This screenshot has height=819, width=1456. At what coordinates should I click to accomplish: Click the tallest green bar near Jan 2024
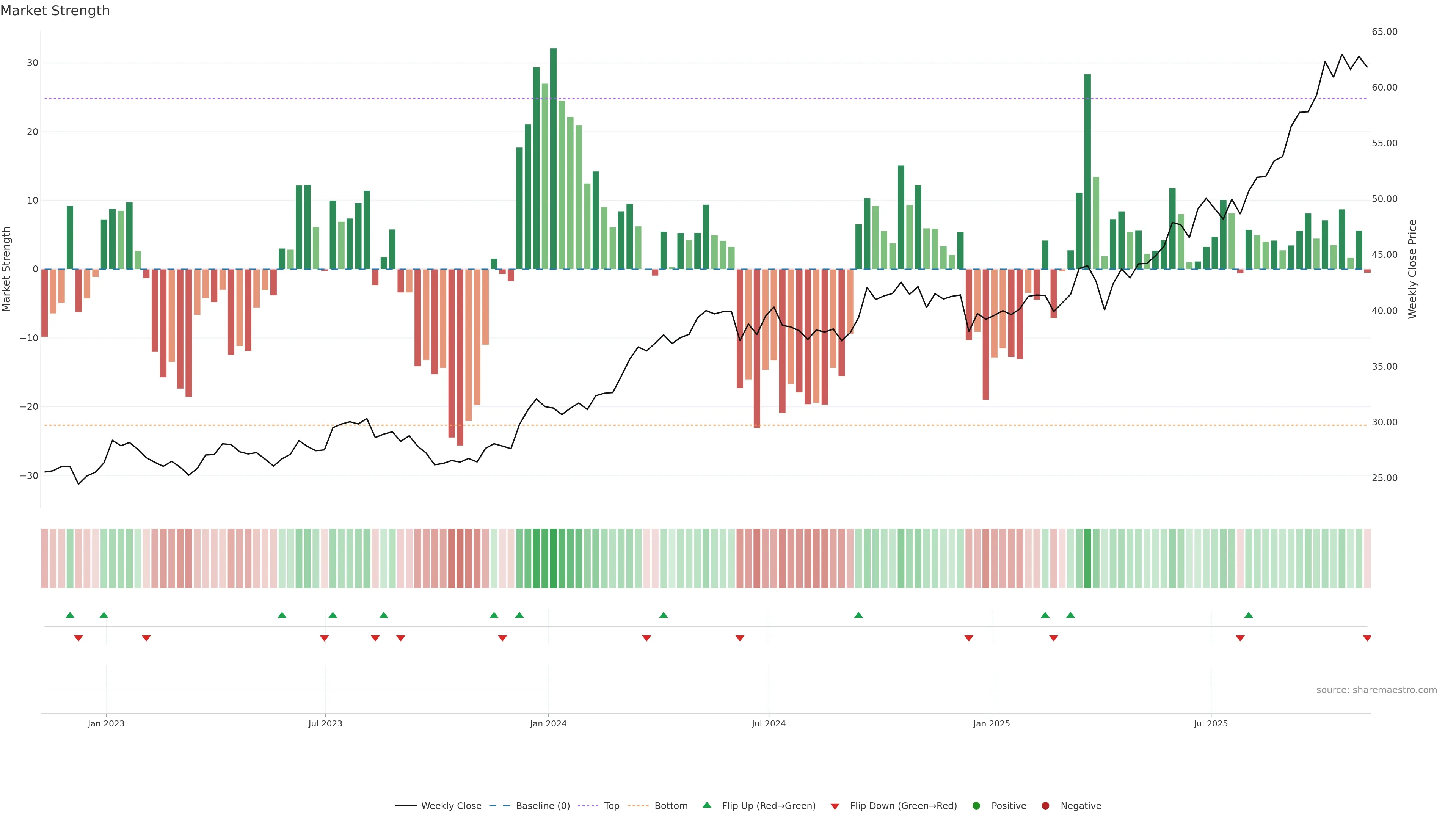(553, 158)
